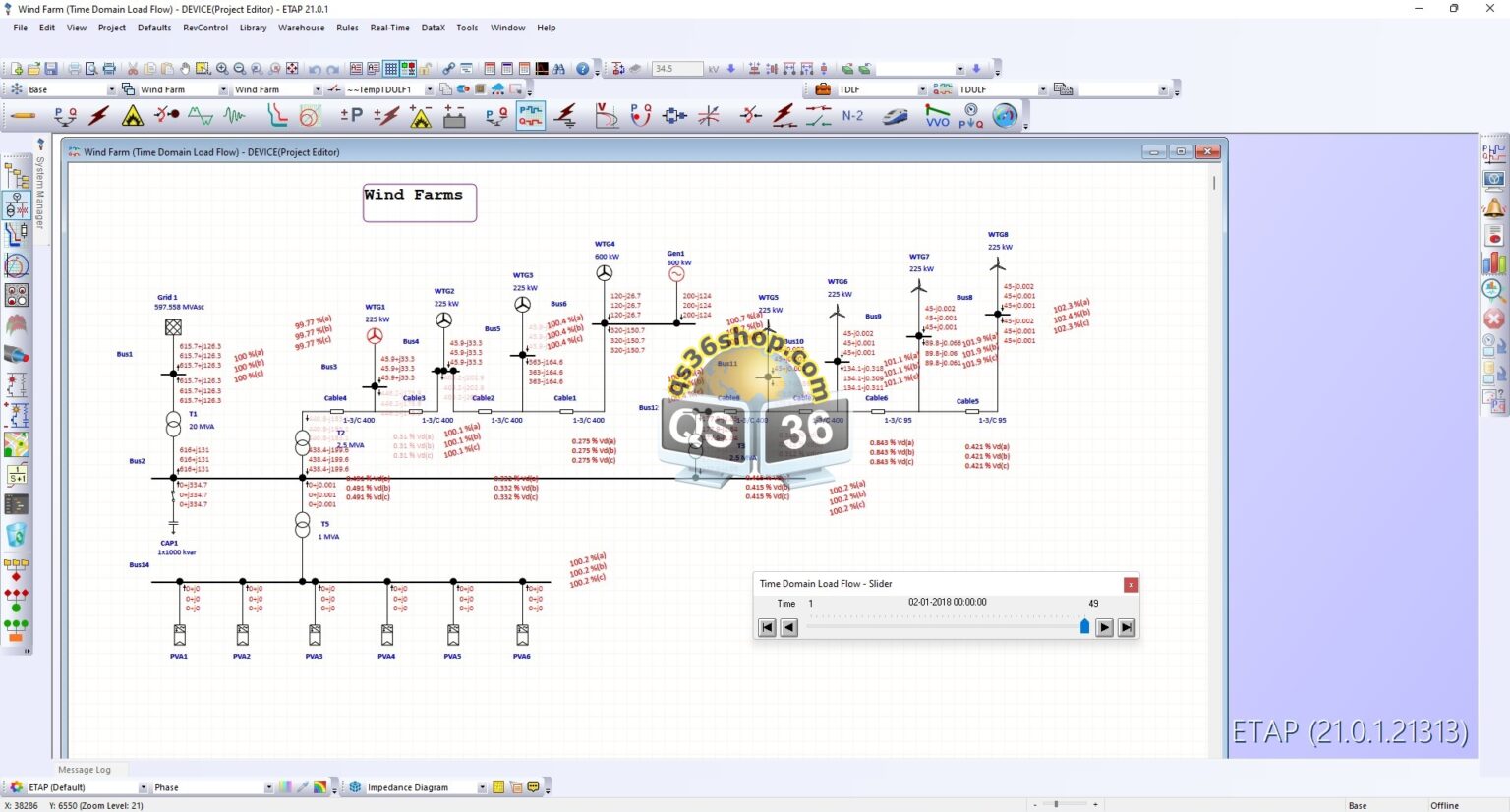
Task: Expand the Base revision dropdown
Action: coord(110,89)
